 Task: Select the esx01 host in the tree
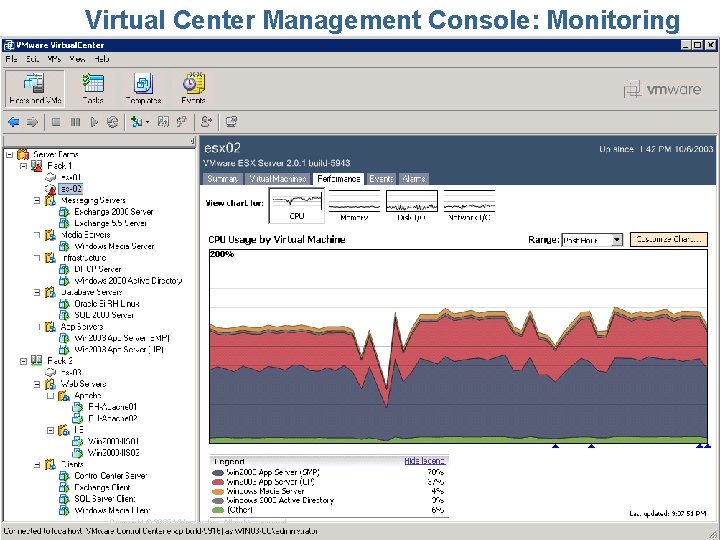(71, 177)
